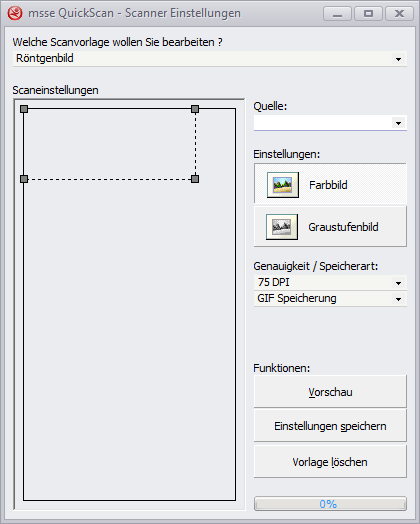Toggle the Graustufenbild grayscale mode button

tap(330, 226)
